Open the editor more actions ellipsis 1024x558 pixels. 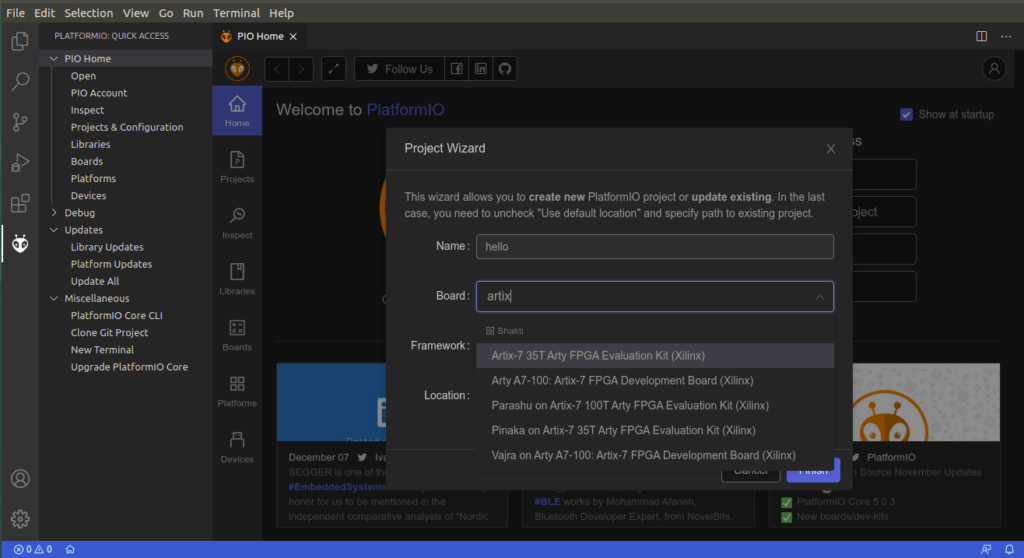click(1006, 36)
